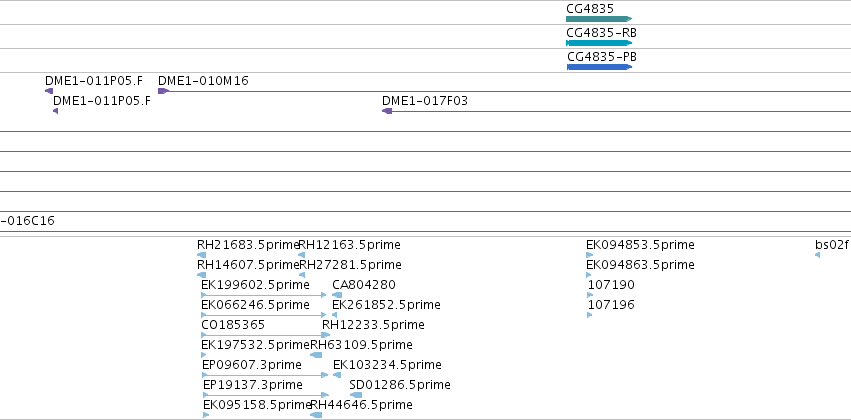Open the EP09607.3prime EST label
Image resolution: width=851 pixels, height=420 pixels.
click(x=252, y=365)
